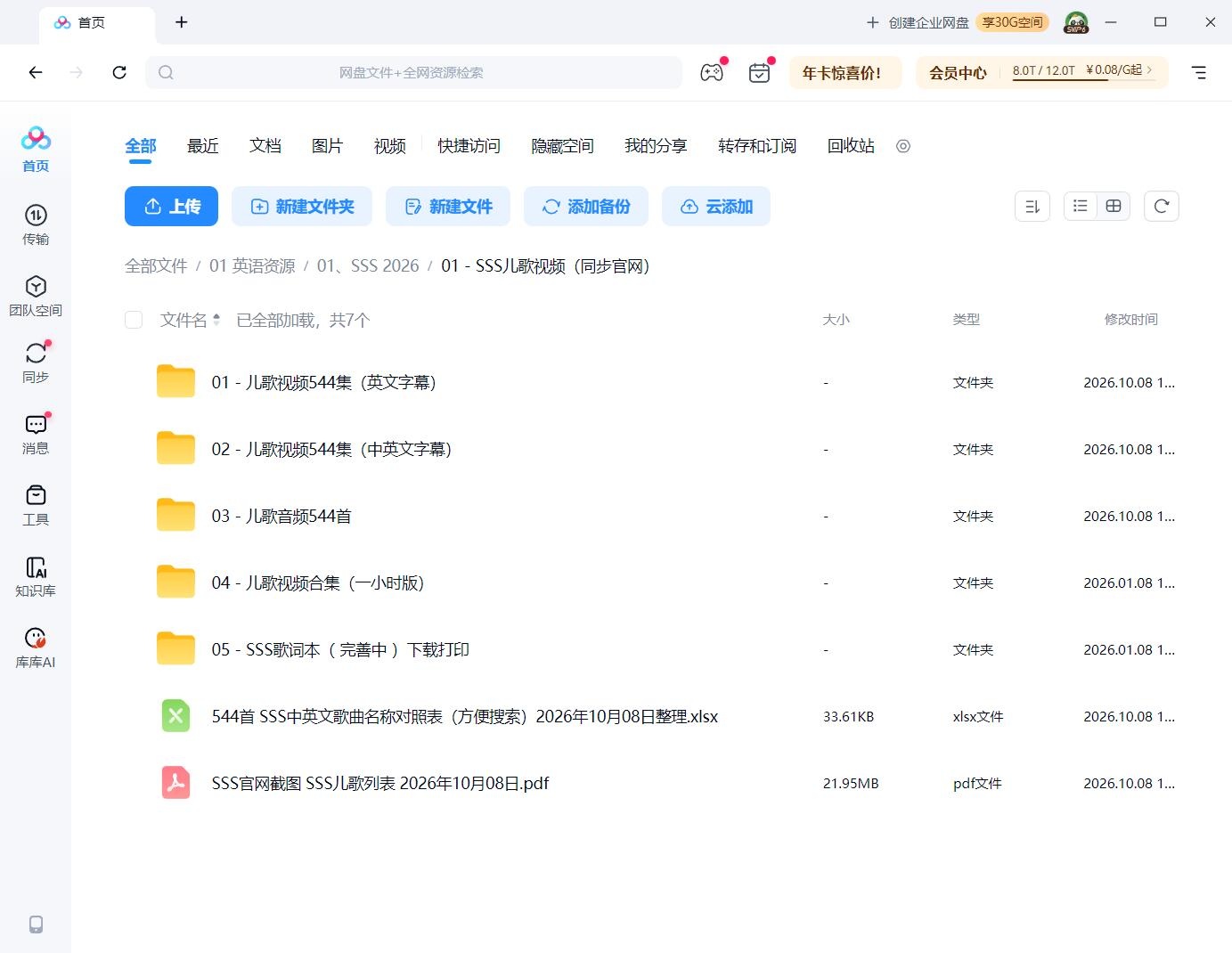Open the 传输 transfer sidebar icon
Viewport: 1232px width, 953px height.
36,224
